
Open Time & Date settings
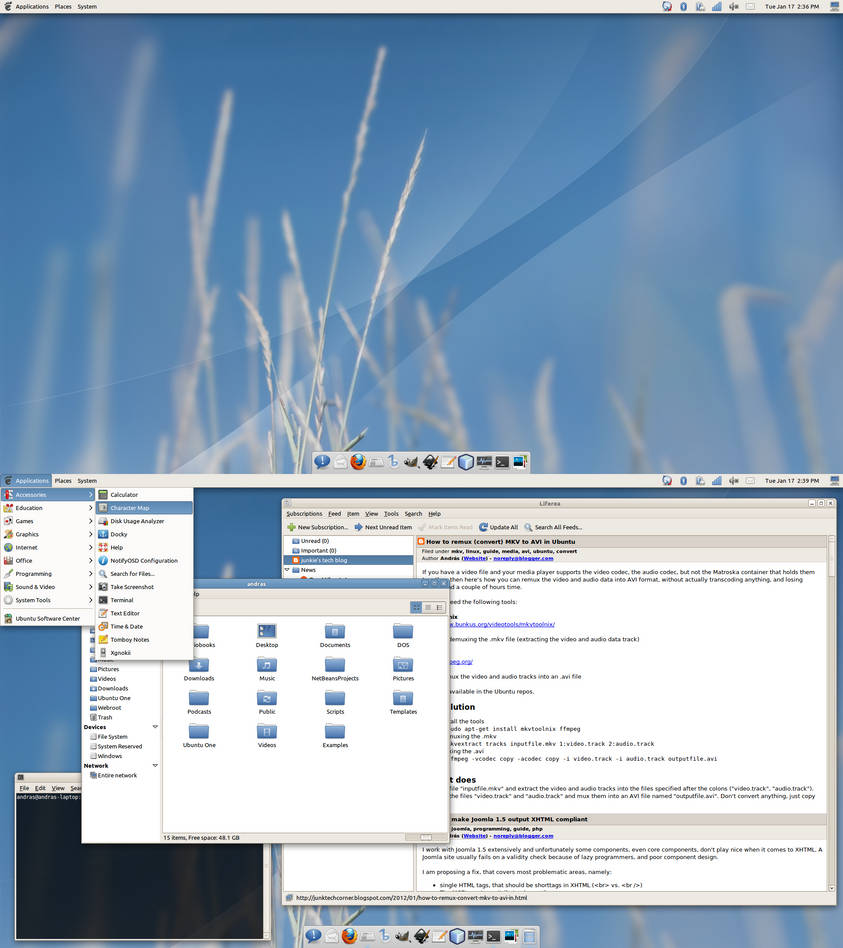click(145, 626)
